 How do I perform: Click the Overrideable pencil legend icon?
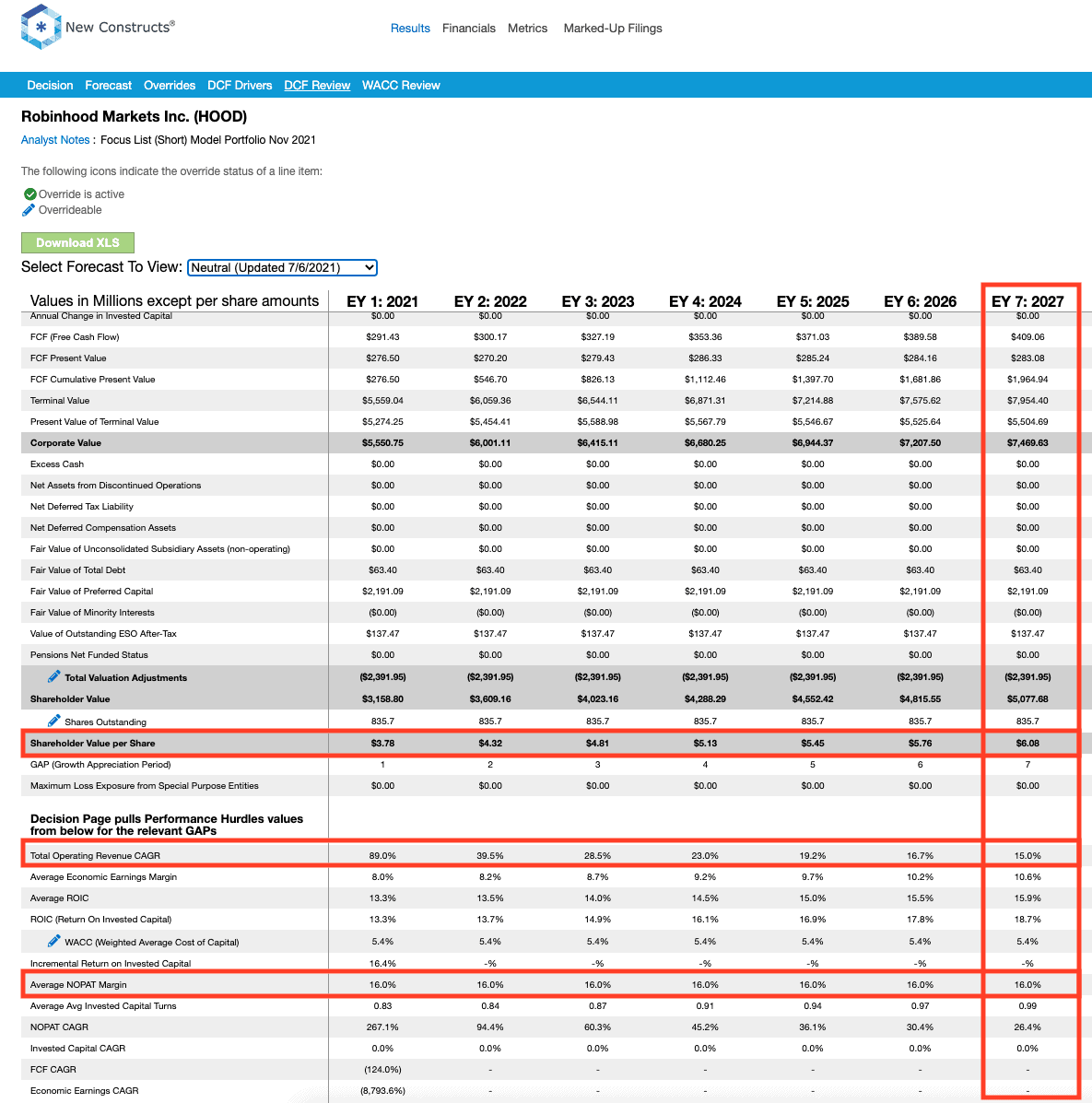(x=29, y=210)
